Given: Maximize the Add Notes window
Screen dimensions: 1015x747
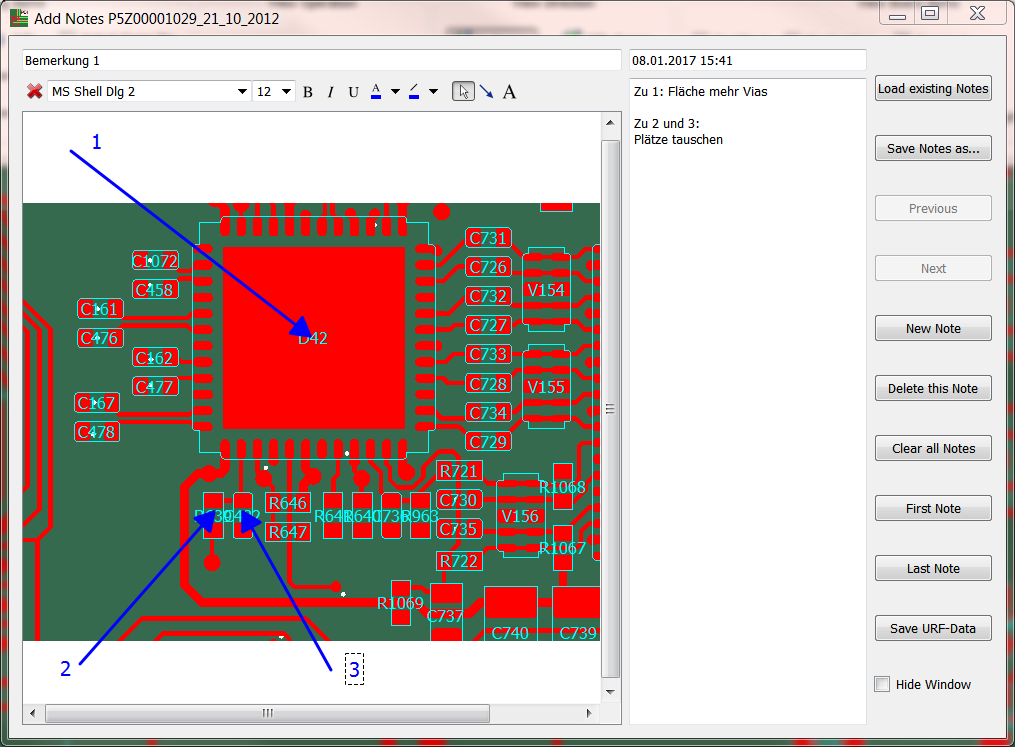Looking at the screenshot, I should [930, 14].
